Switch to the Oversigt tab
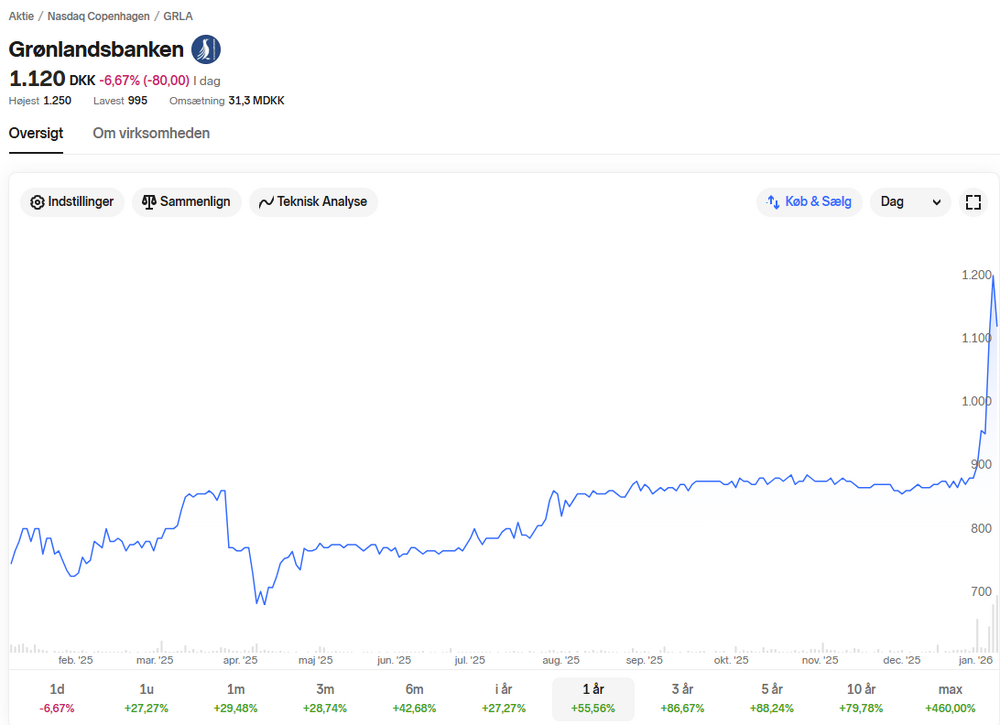This screenshot has width=1000, height=725. click(x=36, y=133)
